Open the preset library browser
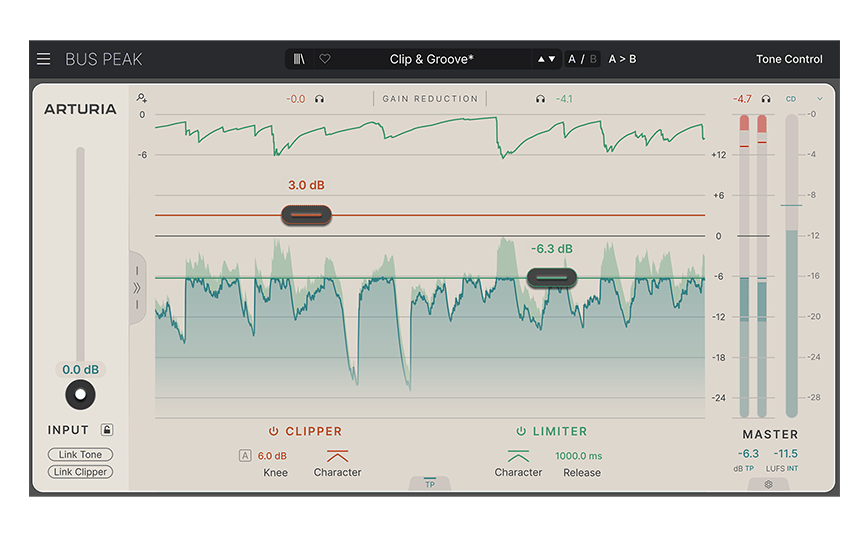The image size is (867, 558). pyautogui.click(x=300, y=59)
